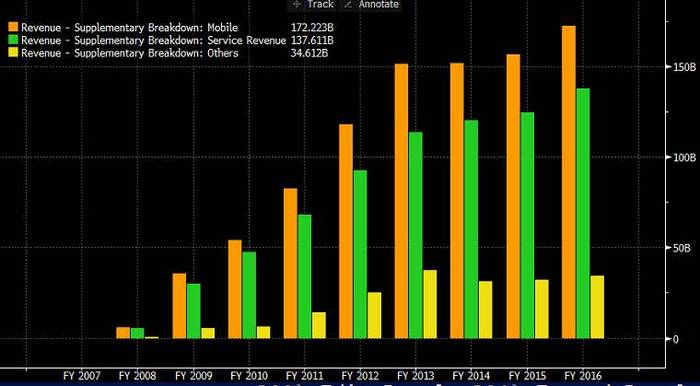Select the Mobile revenue legend entry
Screen dimensions: 700x386
171,28
